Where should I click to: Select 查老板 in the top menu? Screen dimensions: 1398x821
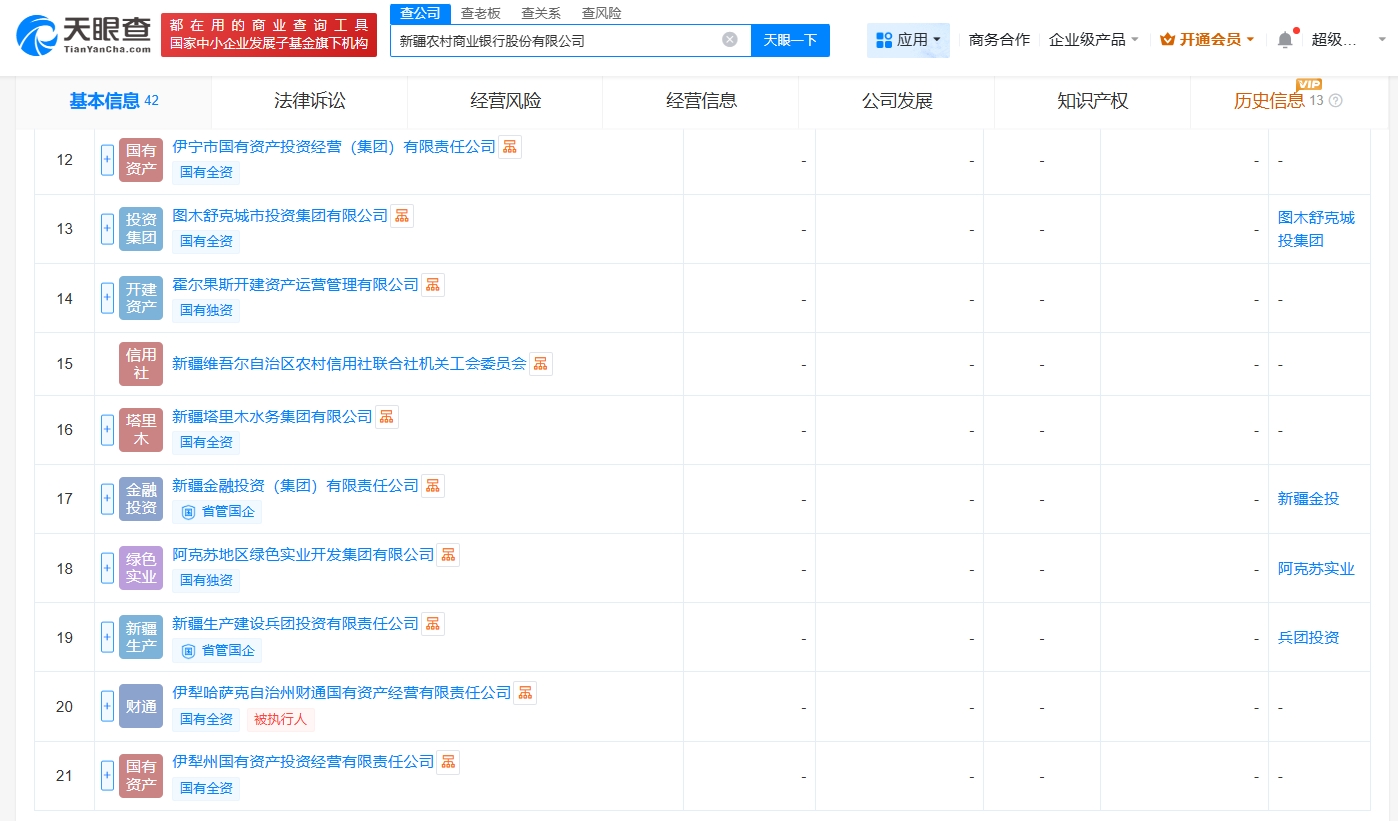click(x=478, y=13)
